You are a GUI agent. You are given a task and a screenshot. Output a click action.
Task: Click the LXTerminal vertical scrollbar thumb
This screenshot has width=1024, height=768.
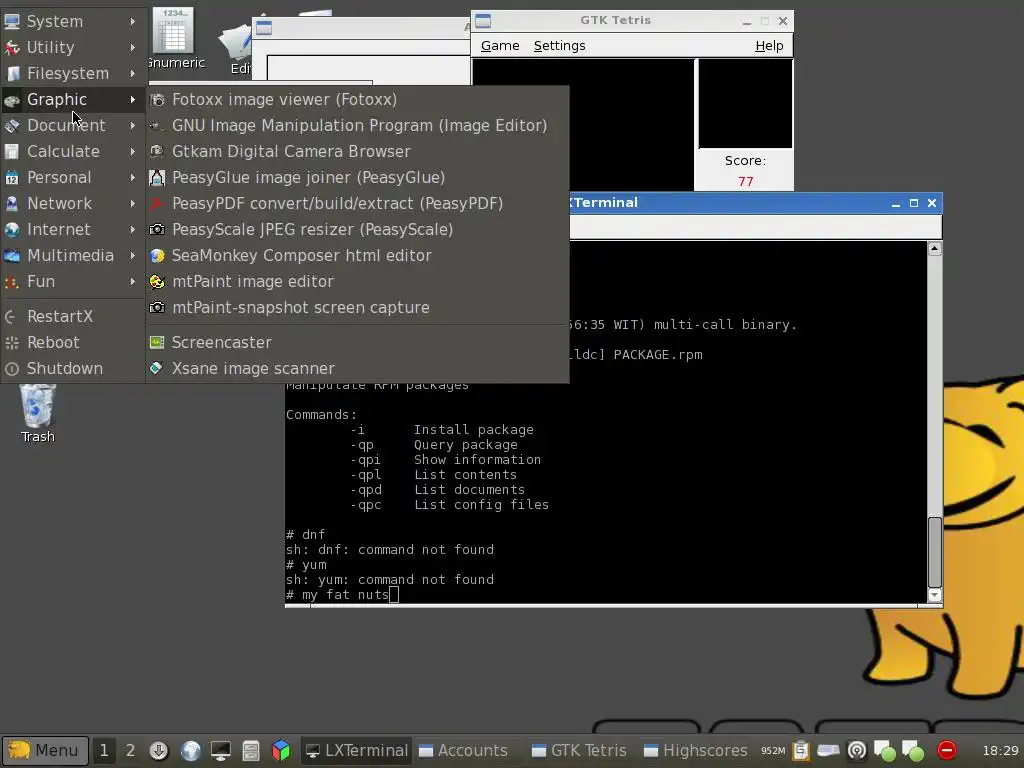pos(935,552)
